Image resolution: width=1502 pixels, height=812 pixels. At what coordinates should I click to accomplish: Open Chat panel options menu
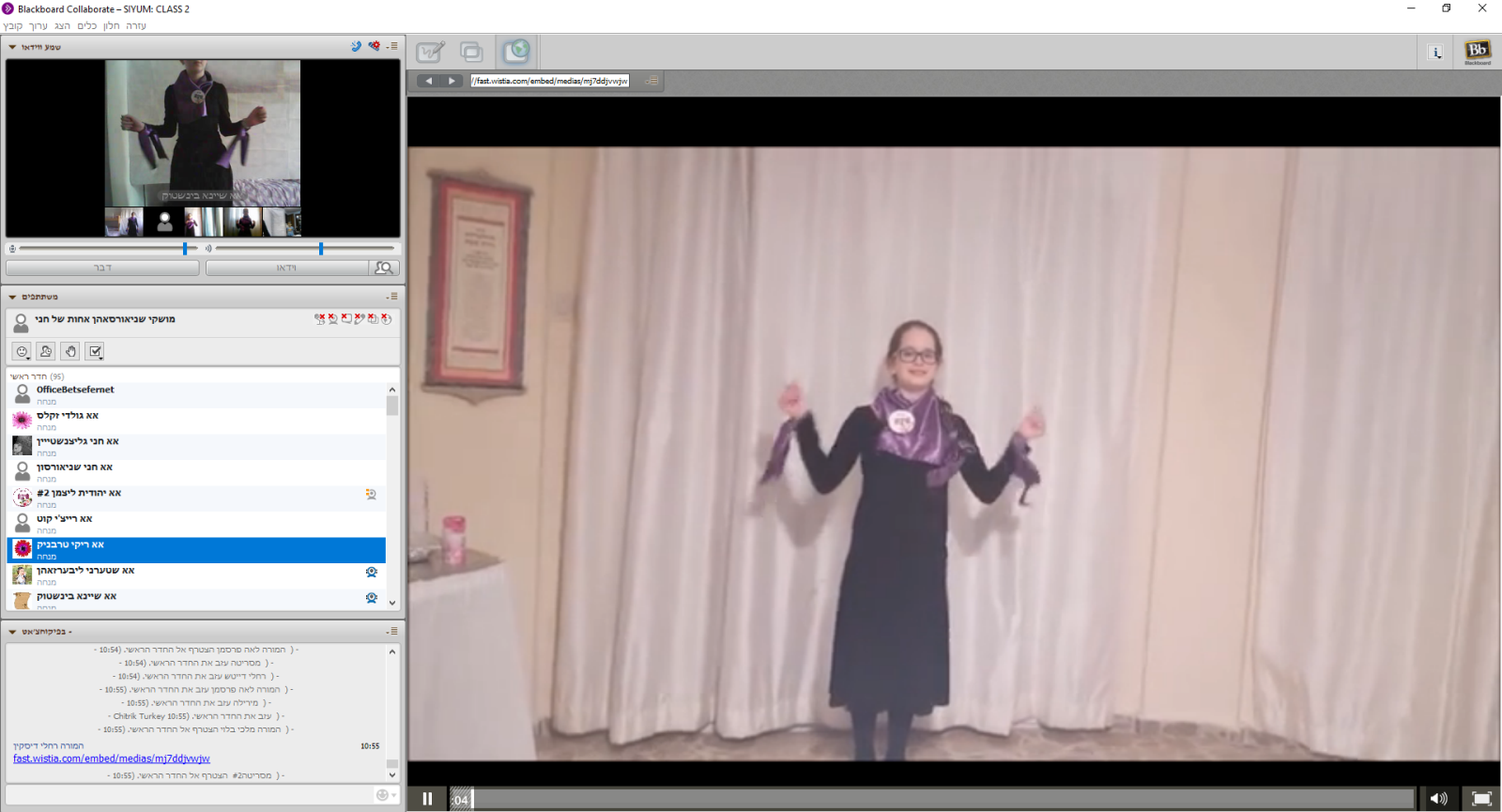point(392,631)
